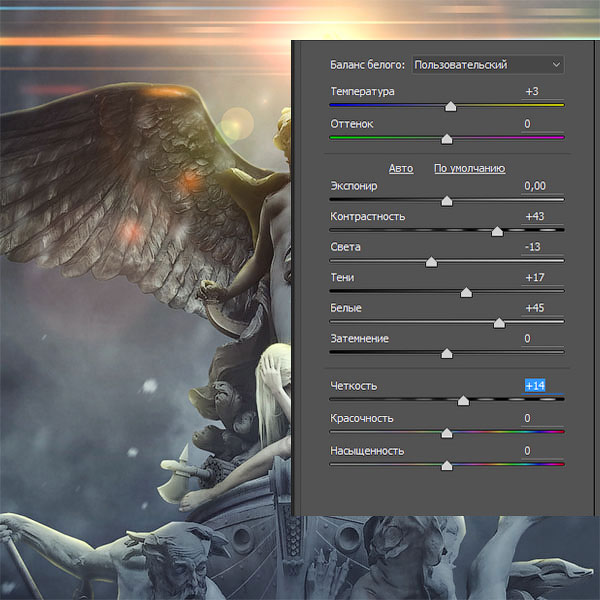The height and width of the screenshot is (600, 600).
Task: Click the Контрастность value field +43
Action: point(542,217)
